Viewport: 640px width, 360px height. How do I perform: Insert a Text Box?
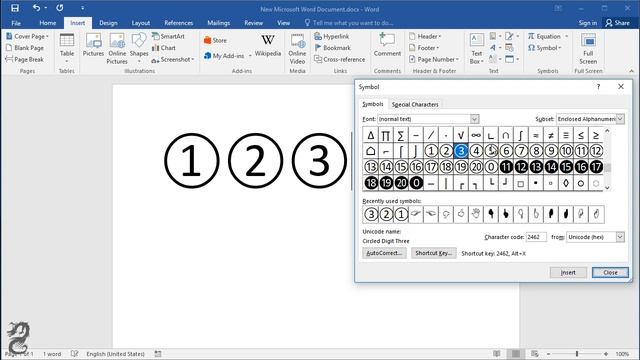(476, 49)
